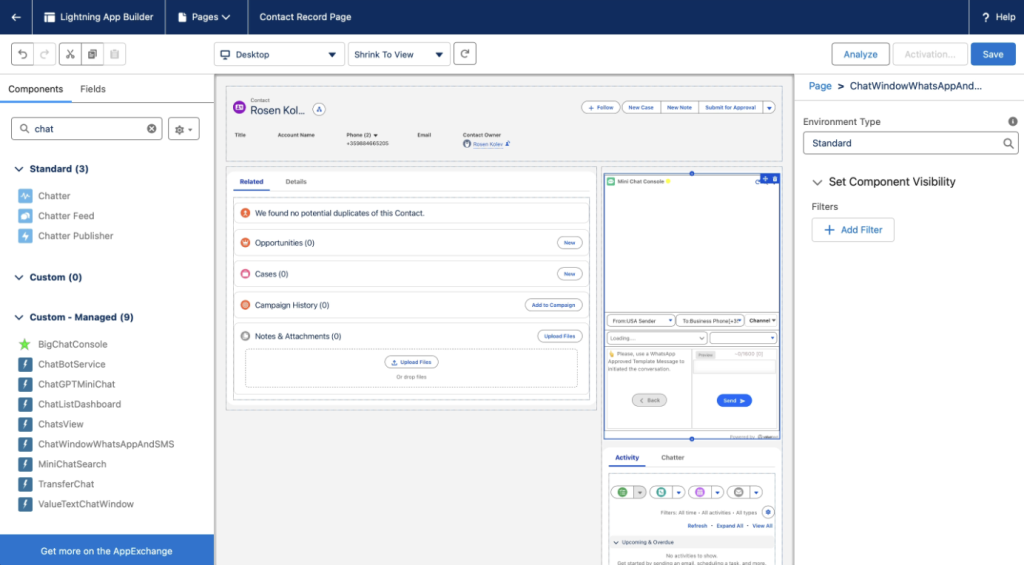Image resolution: width=1024 pixels, height=565 pixels.
Task: Click the back arrow in header
Action: [x=16, y=17]
